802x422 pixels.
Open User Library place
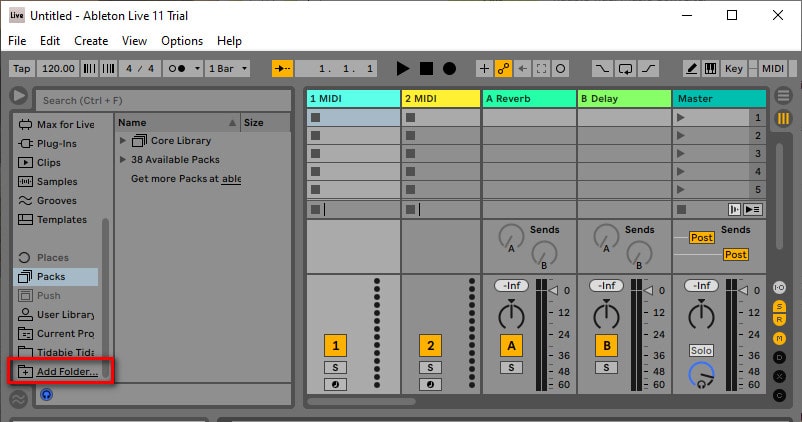56,315
